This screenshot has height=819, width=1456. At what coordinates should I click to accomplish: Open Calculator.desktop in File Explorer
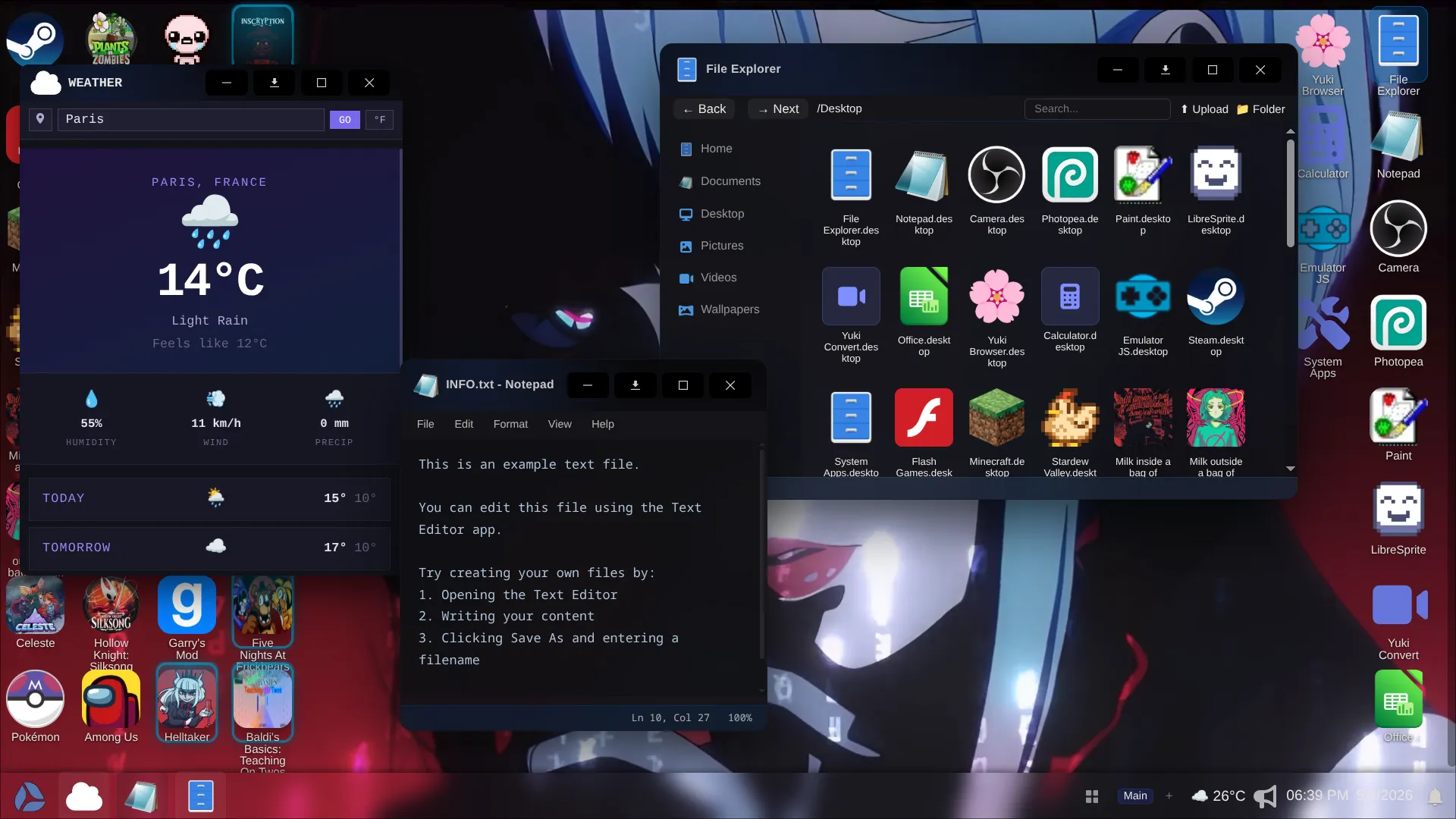[1069, 310]
